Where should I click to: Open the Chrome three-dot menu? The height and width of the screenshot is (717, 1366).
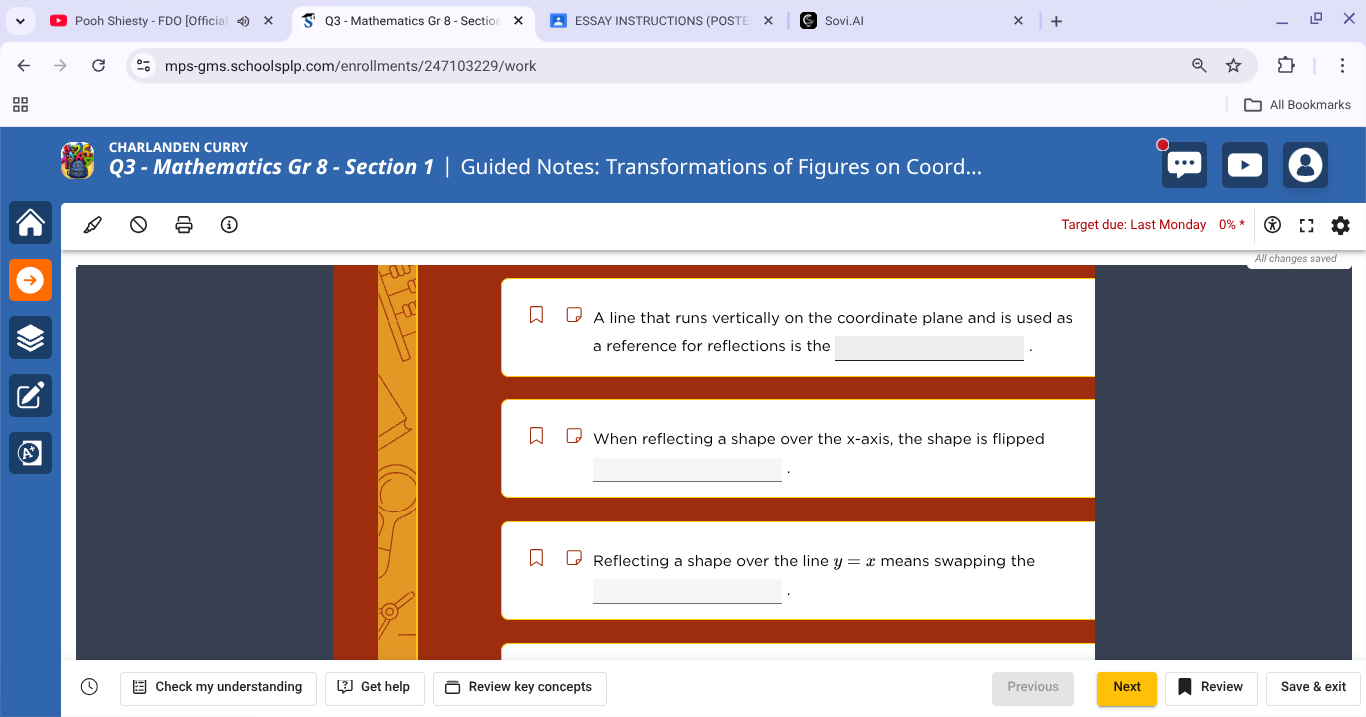pyautogui.click(x=1342, y=66)
